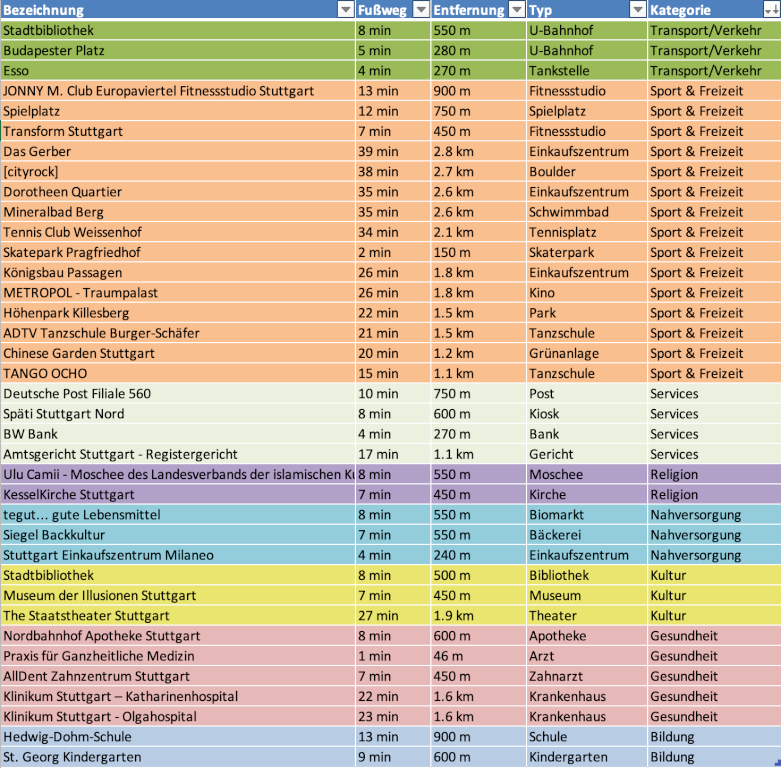
Task: Click the Späti Stuttgart Nord cell
Action: click(x=178, y=413)
